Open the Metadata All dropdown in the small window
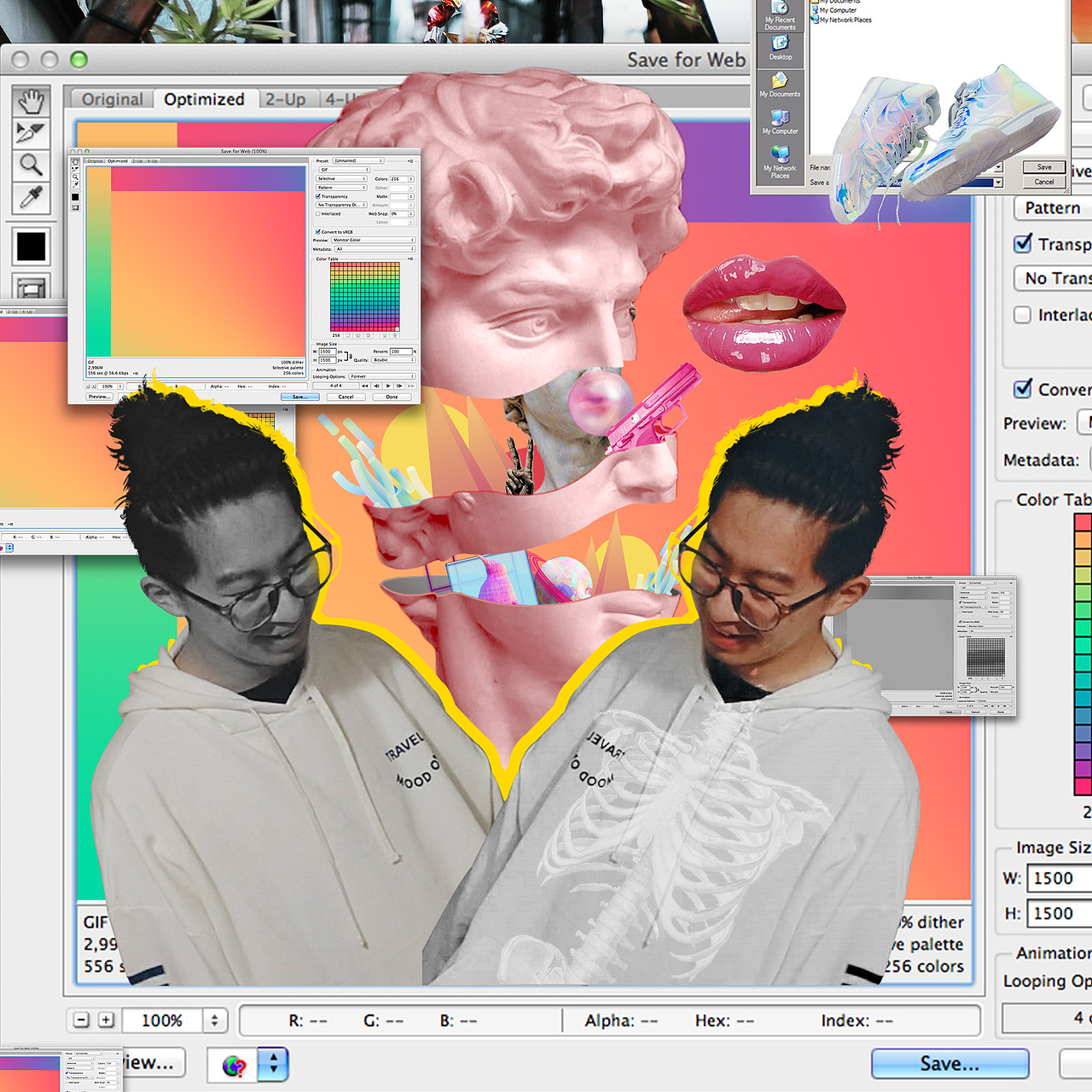This screenshot has width=1092, height=1092. coord(375,249)
